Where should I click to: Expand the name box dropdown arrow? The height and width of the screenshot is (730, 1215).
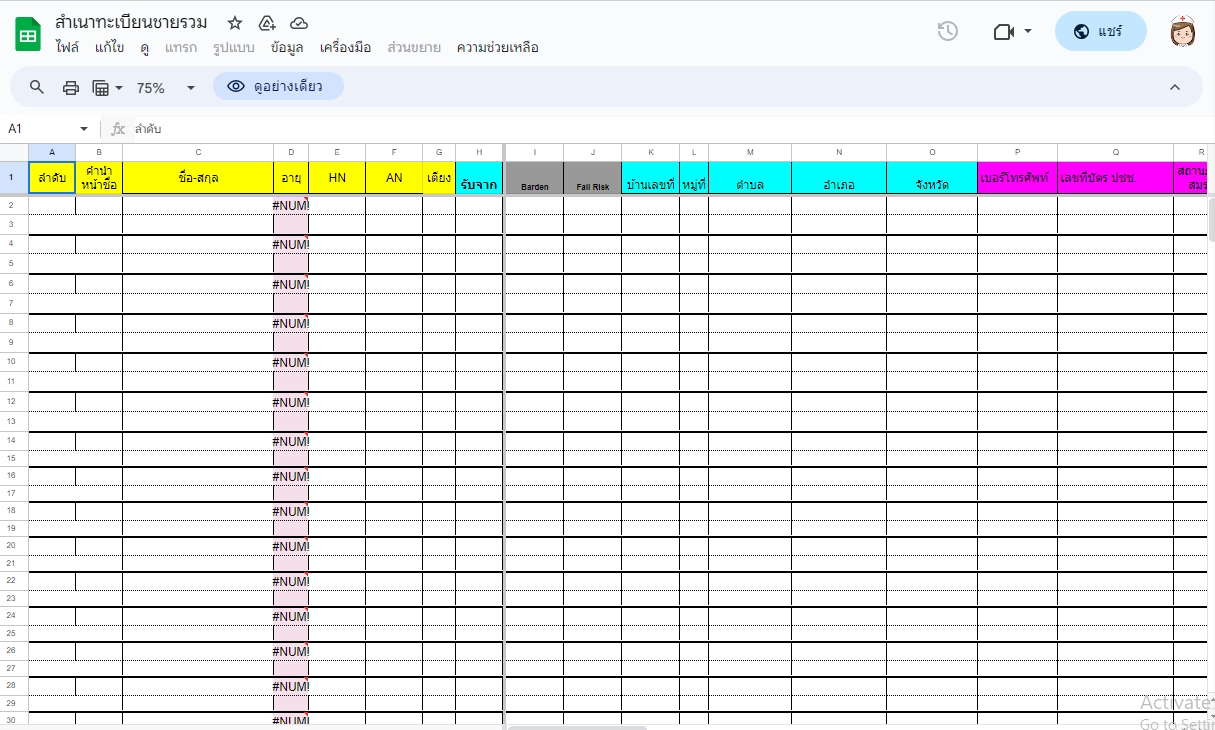point(84,129)
